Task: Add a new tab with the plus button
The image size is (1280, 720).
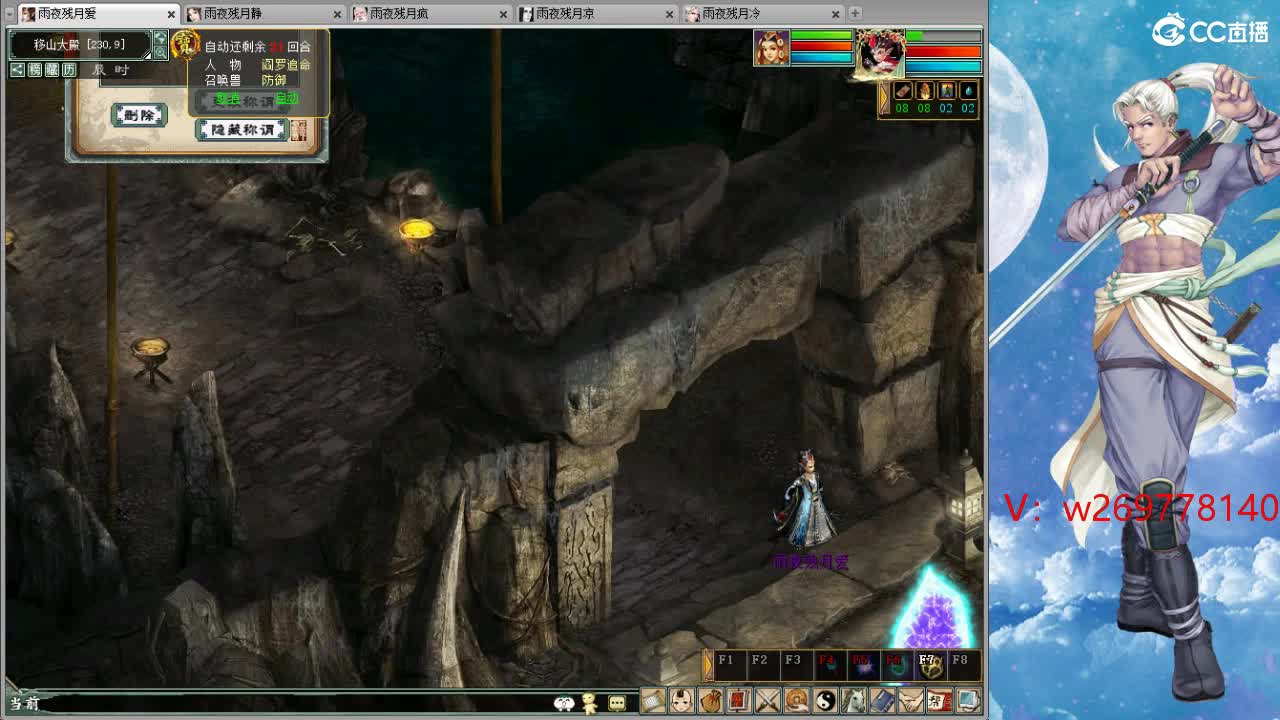Action: pyautogui.click(x=855, y=13)
